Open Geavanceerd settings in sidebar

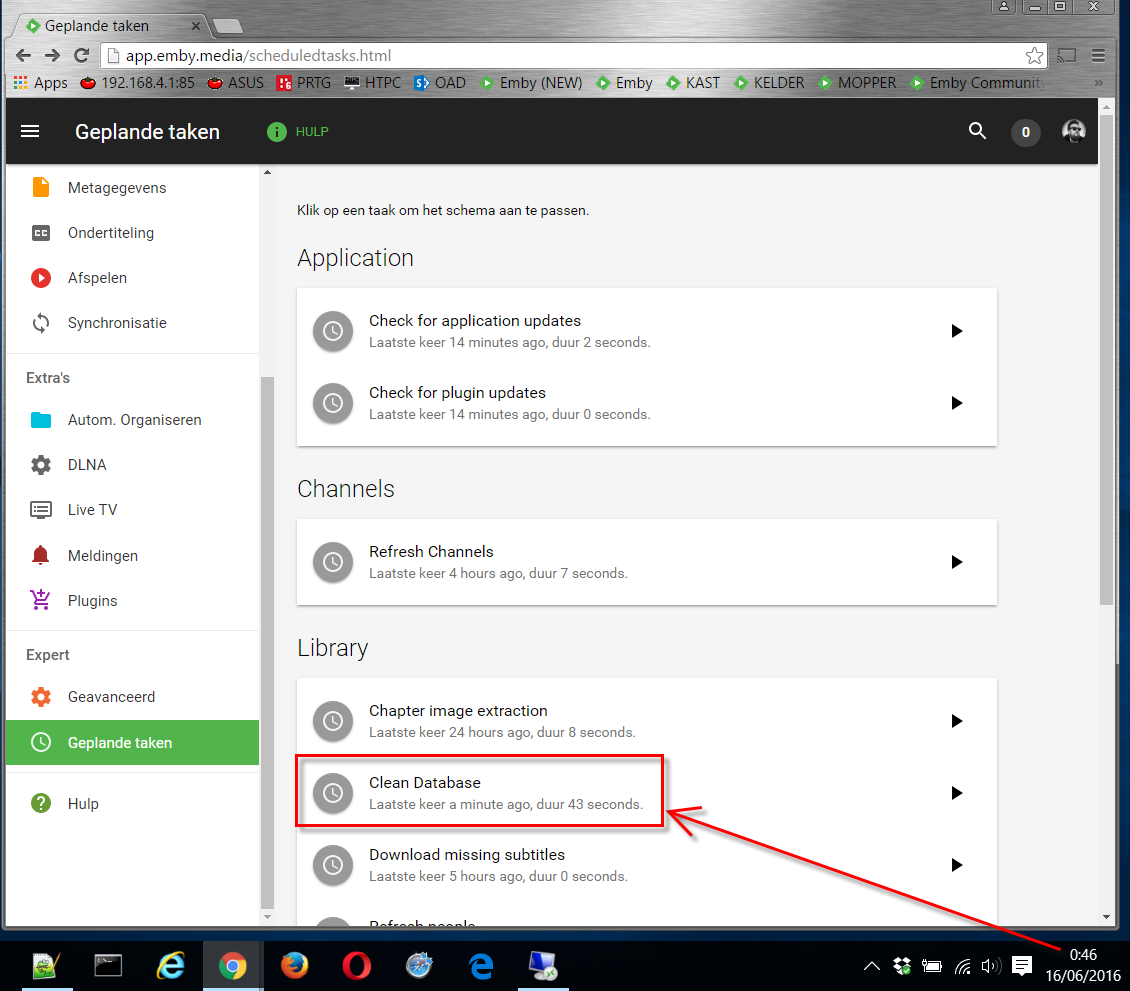coord(133,697)
